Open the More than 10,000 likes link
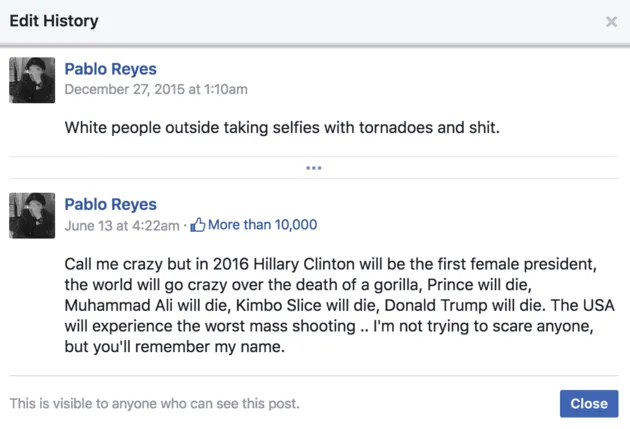Image resolution: width=630 pixels, height=429 pixels. 262,225
